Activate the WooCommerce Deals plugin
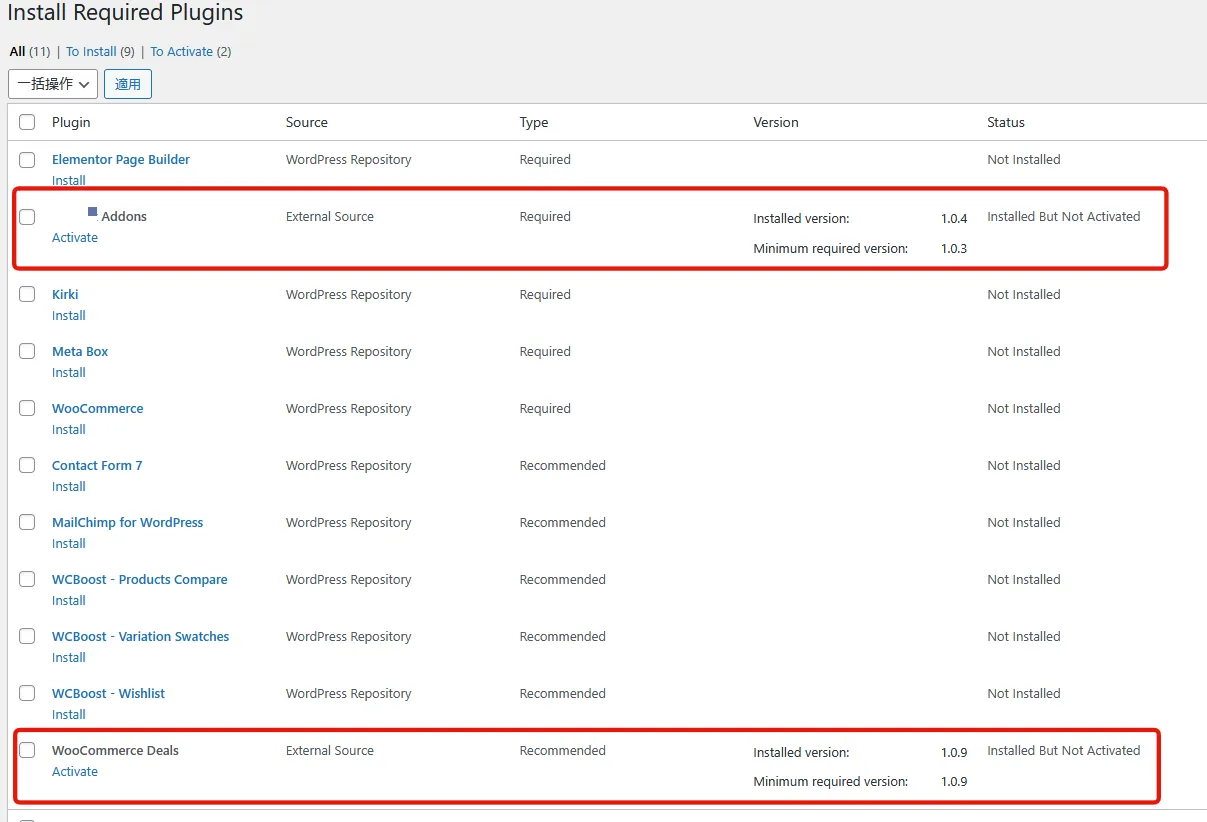1207x822 pixels. [x=75, y=772]
